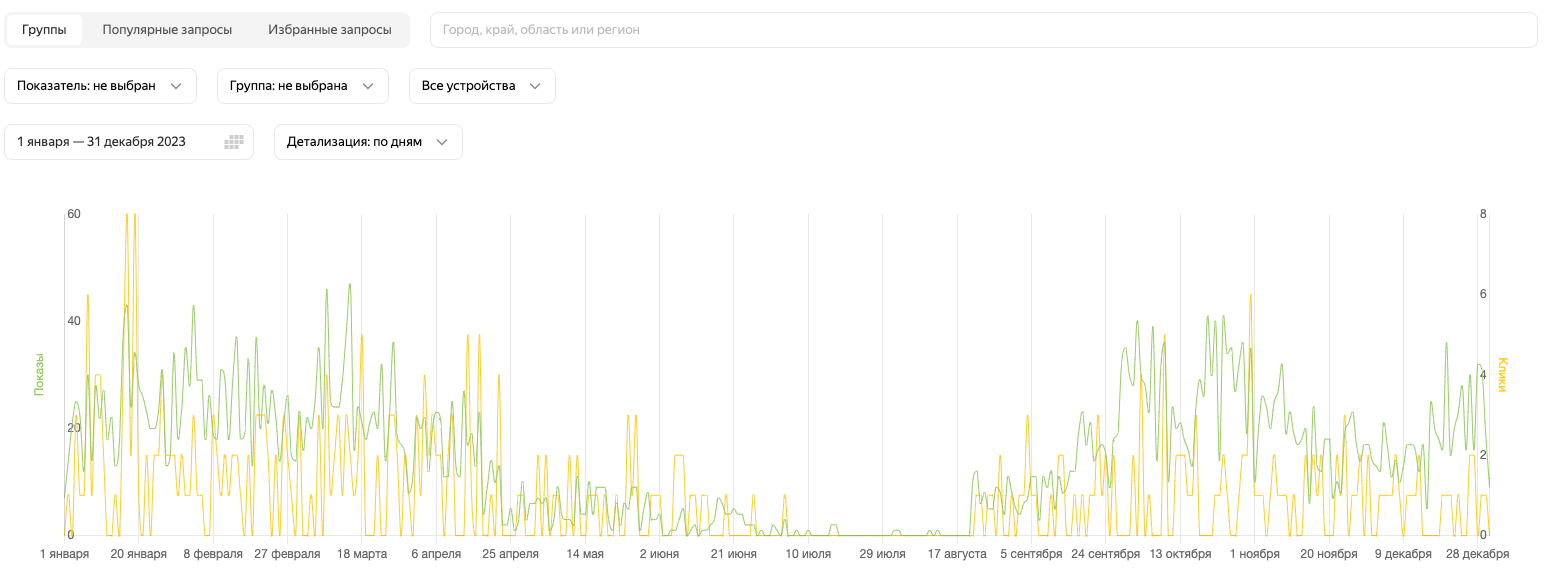Switch to the Группы tab
This screenshot has height=581, width=1546.
click(44, 30)
